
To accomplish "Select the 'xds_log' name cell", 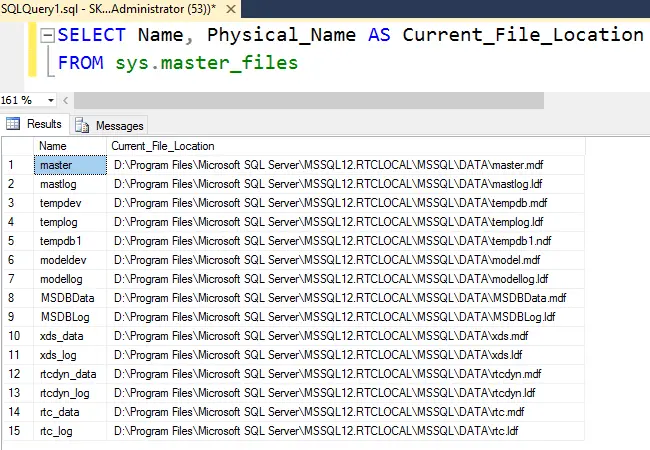I will 70,355.
